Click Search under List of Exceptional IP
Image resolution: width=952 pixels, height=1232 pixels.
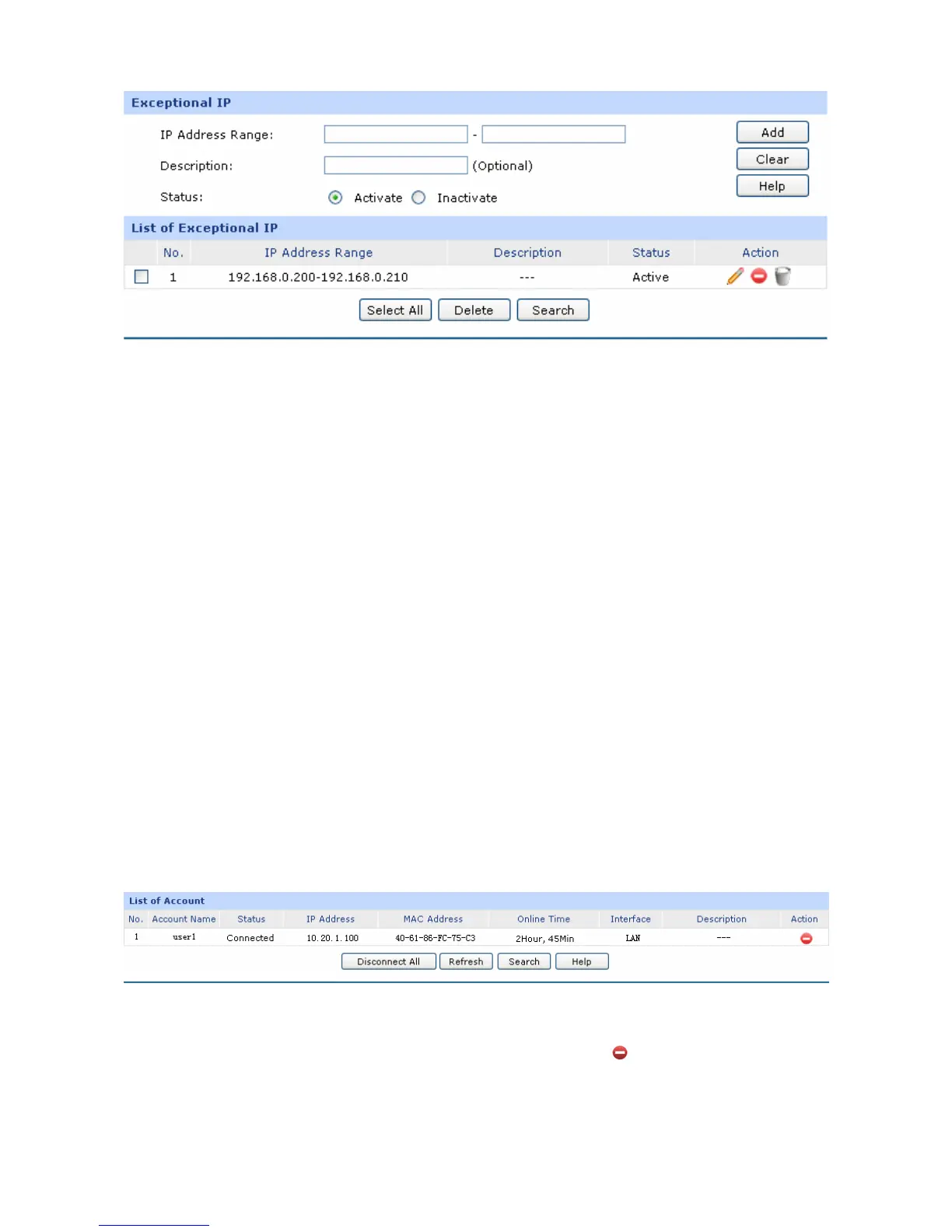[x=553, y=310]
